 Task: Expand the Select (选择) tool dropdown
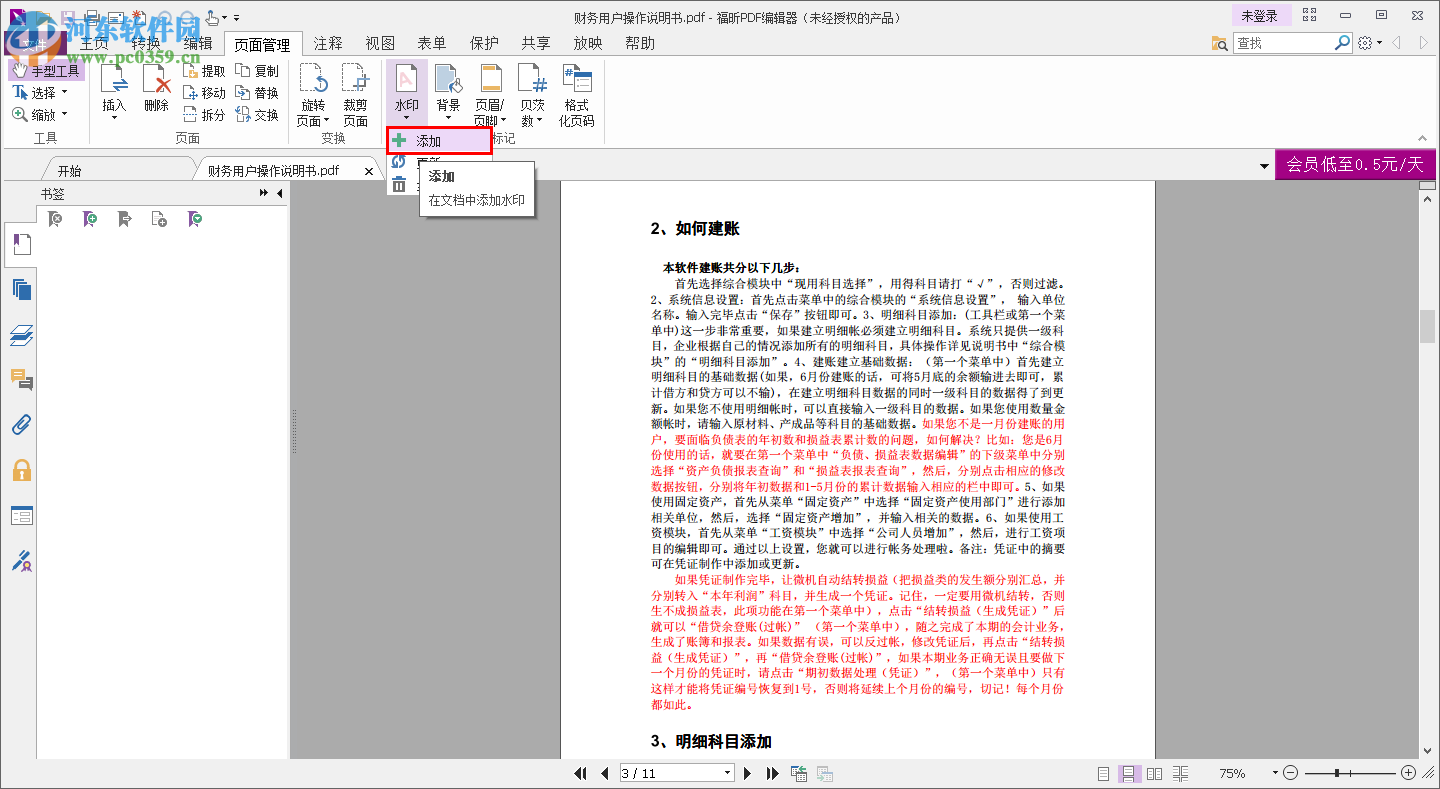pos(64,93)
